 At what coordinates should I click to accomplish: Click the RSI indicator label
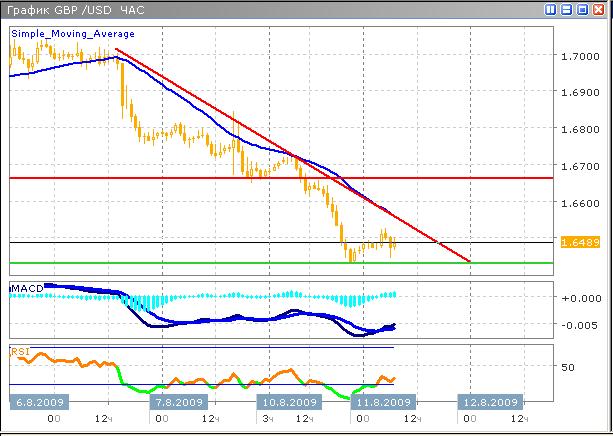click(x=20, y=352)
